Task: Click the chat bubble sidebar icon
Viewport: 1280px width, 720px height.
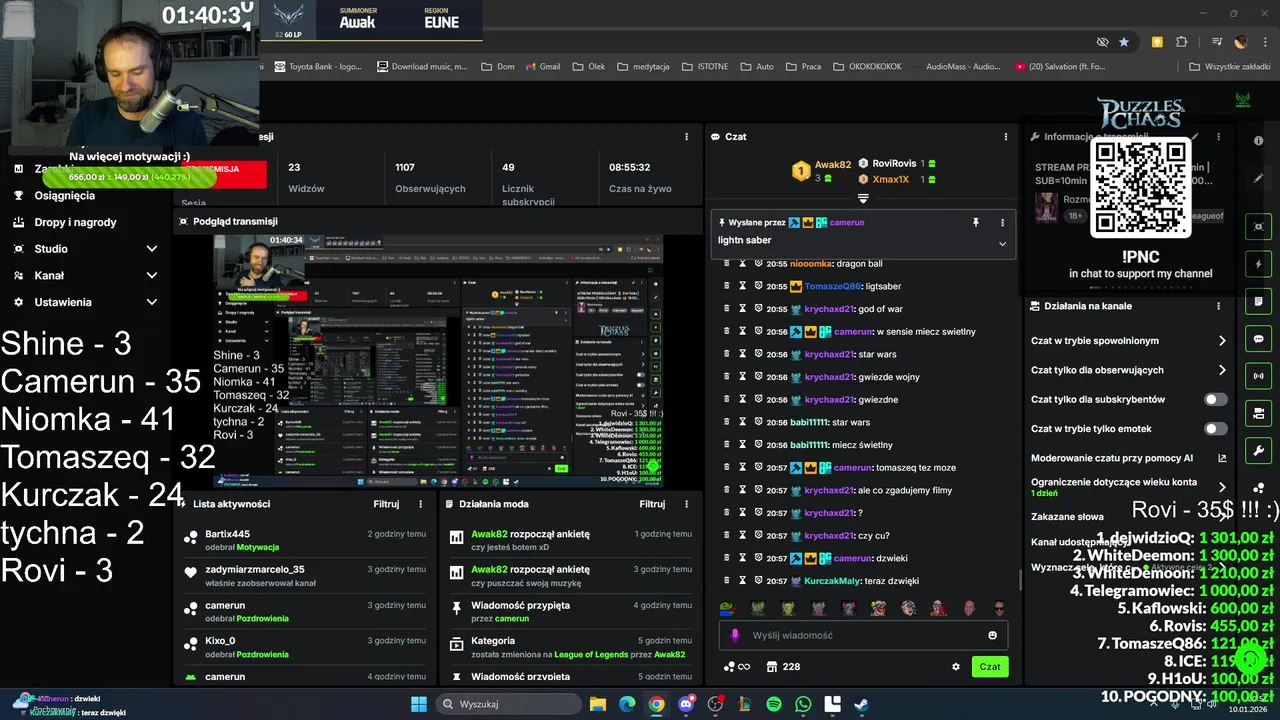Action: tap(1259, 339)
